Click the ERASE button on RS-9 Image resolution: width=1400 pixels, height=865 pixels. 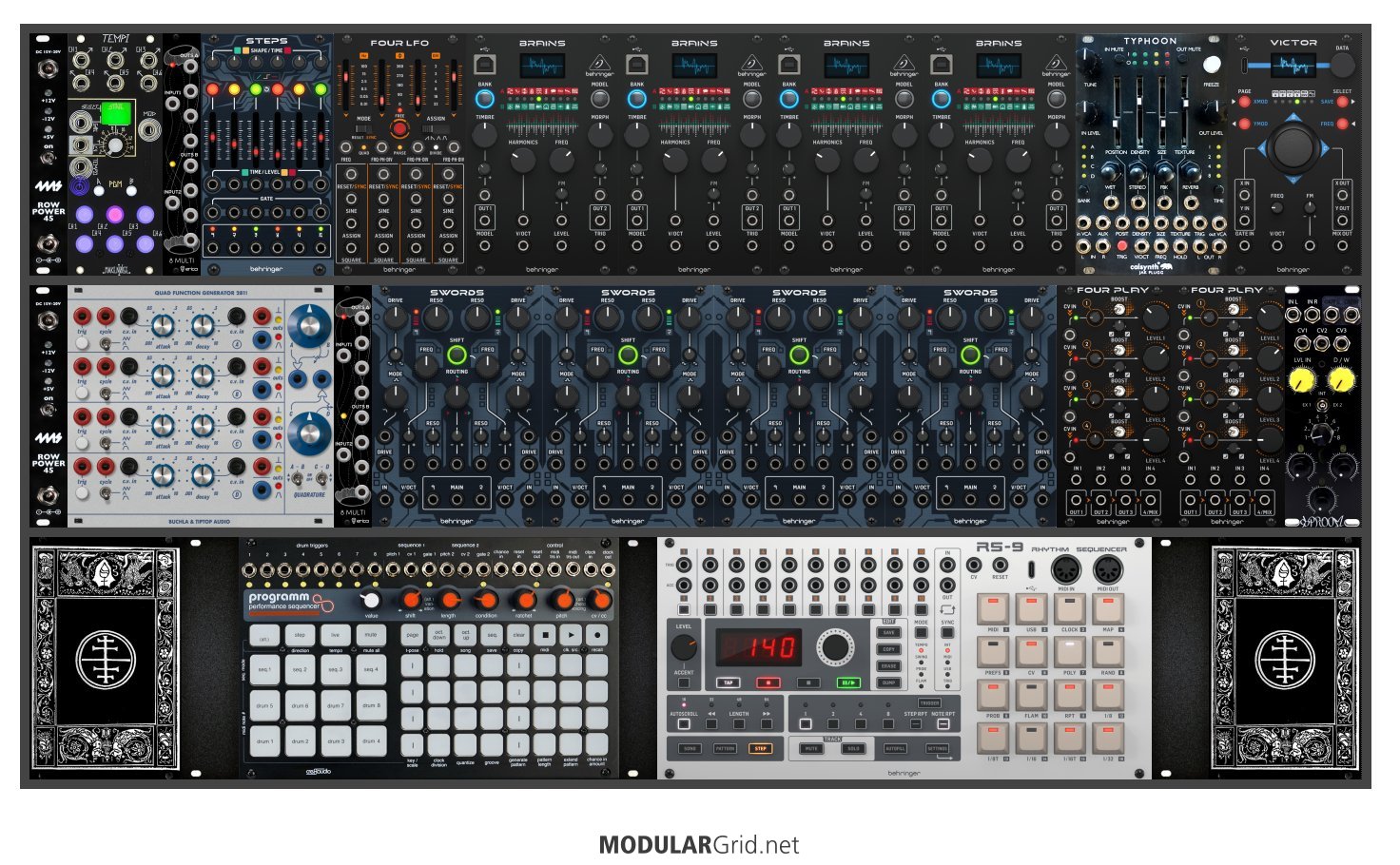coord(889,666)
